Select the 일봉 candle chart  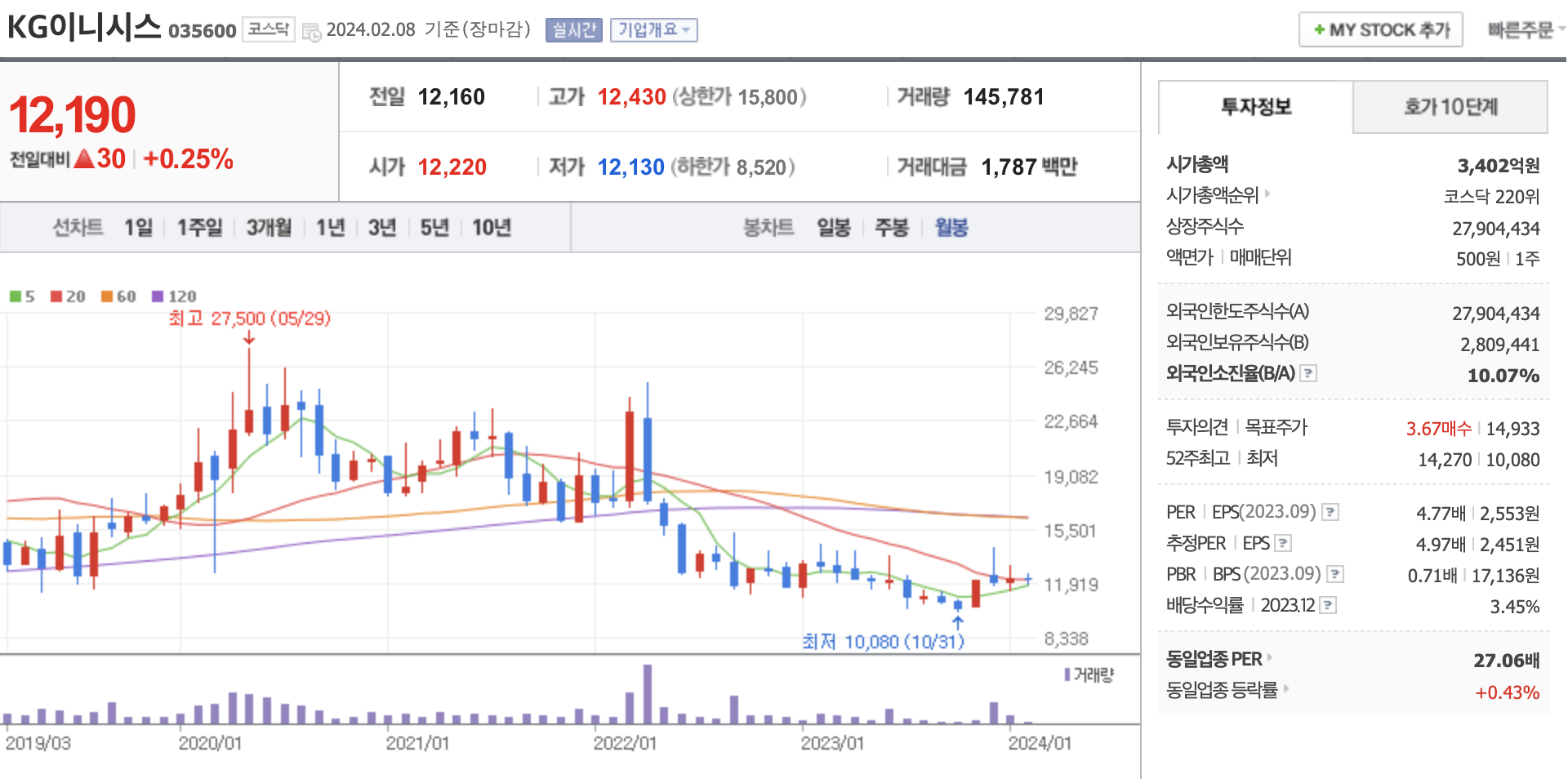coord(834,227)
